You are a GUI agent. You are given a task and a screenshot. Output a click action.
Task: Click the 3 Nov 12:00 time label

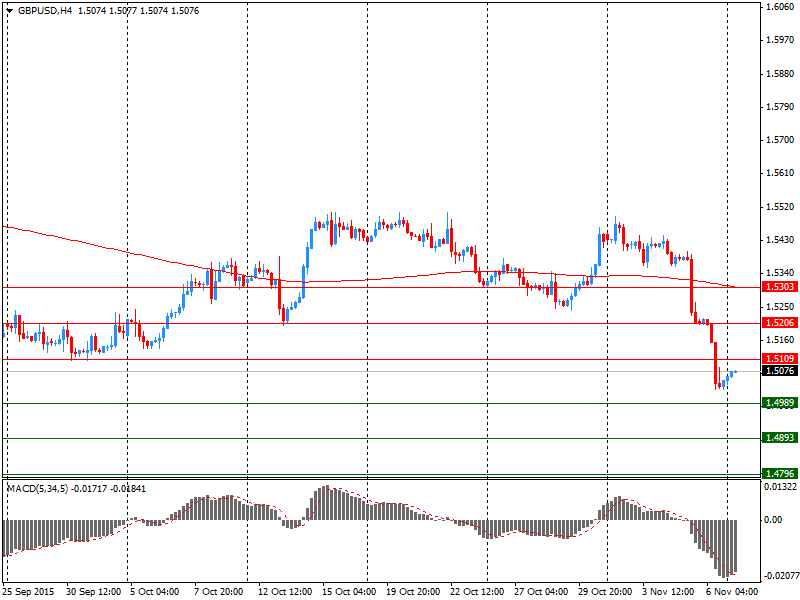pos(667,592)
